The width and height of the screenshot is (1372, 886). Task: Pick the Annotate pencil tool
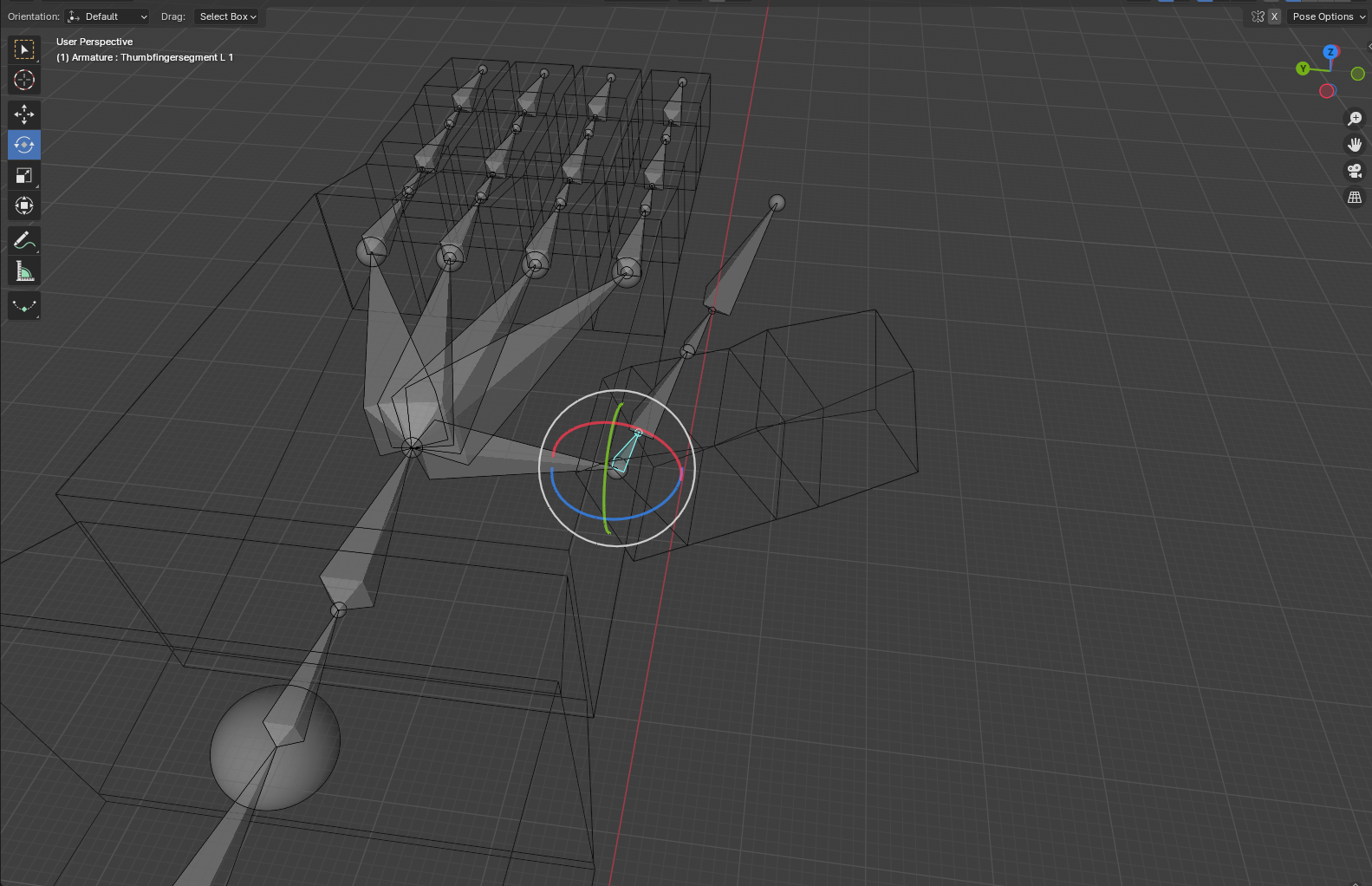pyautogui.click(x=24, y=240)
